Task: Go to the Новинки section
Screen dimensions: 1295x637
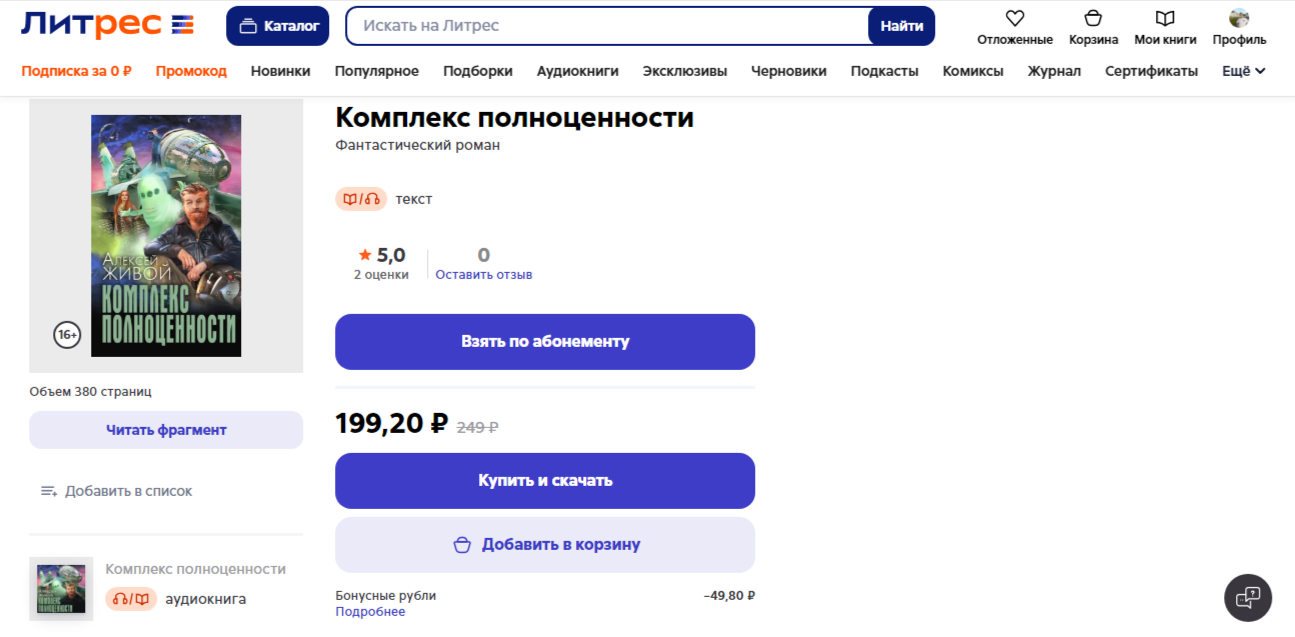Action: 280,71
